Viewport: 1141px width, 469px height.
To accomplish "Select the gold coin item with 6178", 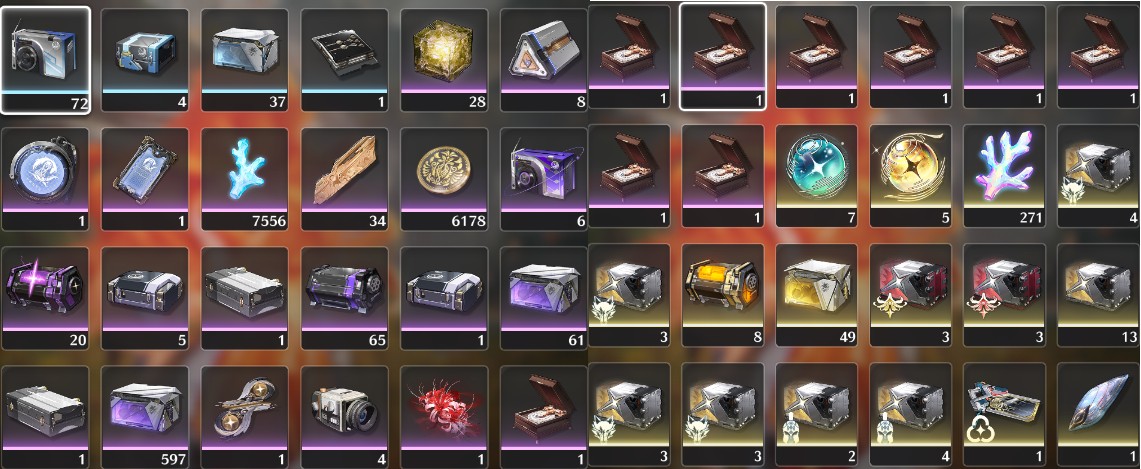I will 445,180.
